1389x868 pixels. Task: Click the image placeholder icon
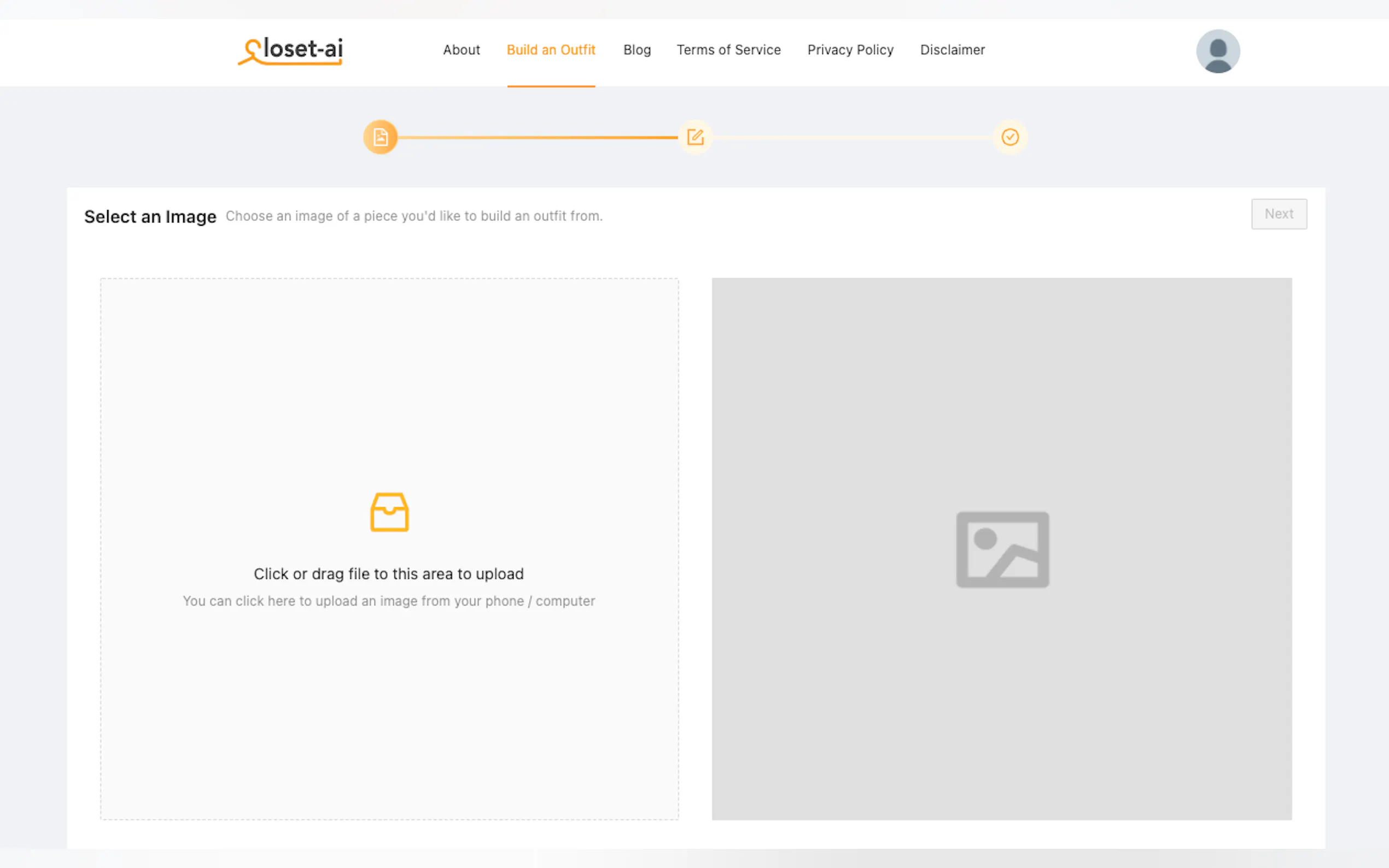[1002, 549]
